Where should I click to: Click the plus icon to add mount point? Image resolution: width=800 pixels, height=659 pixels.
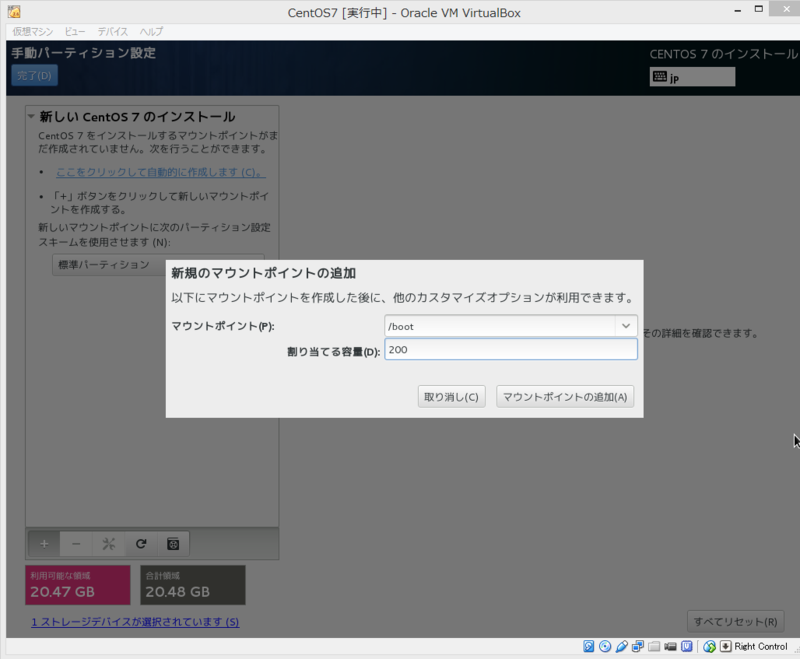click(43, 543)
